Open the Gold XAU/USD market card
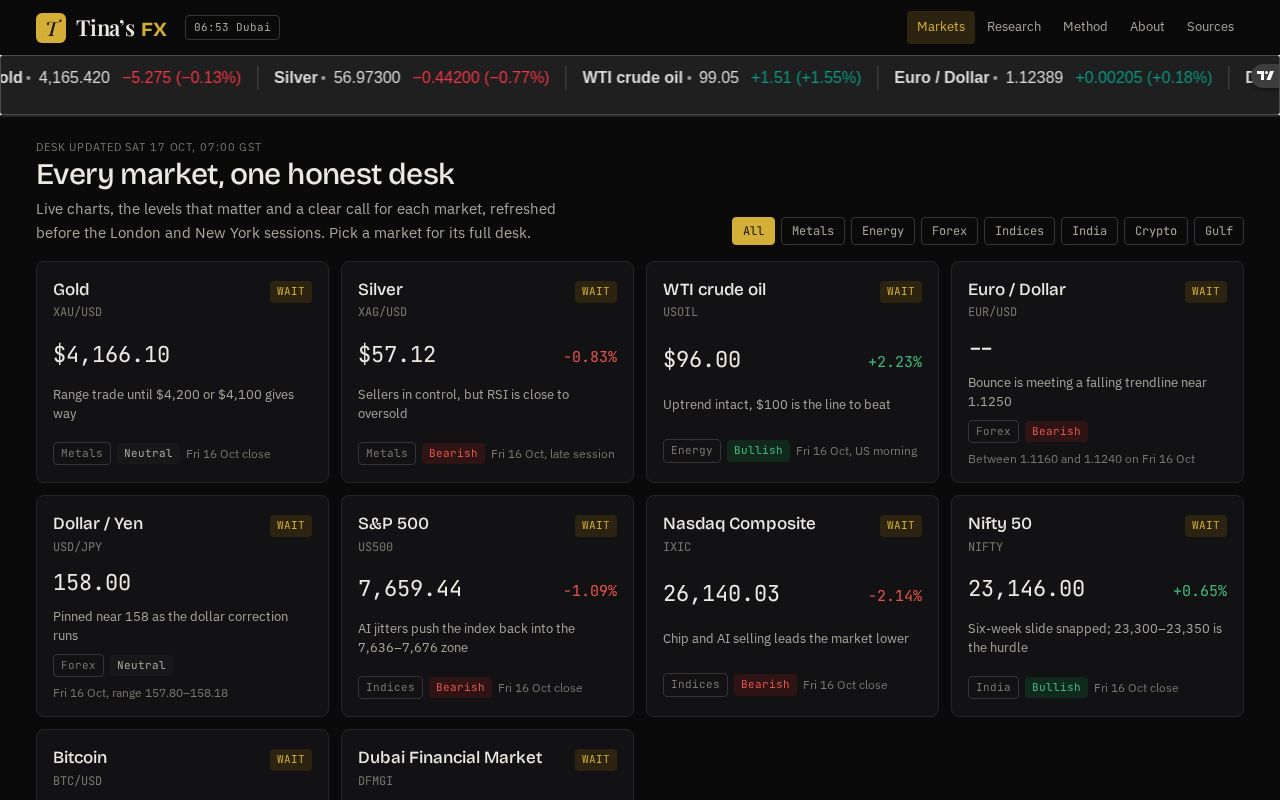 [x=182, y=372]
